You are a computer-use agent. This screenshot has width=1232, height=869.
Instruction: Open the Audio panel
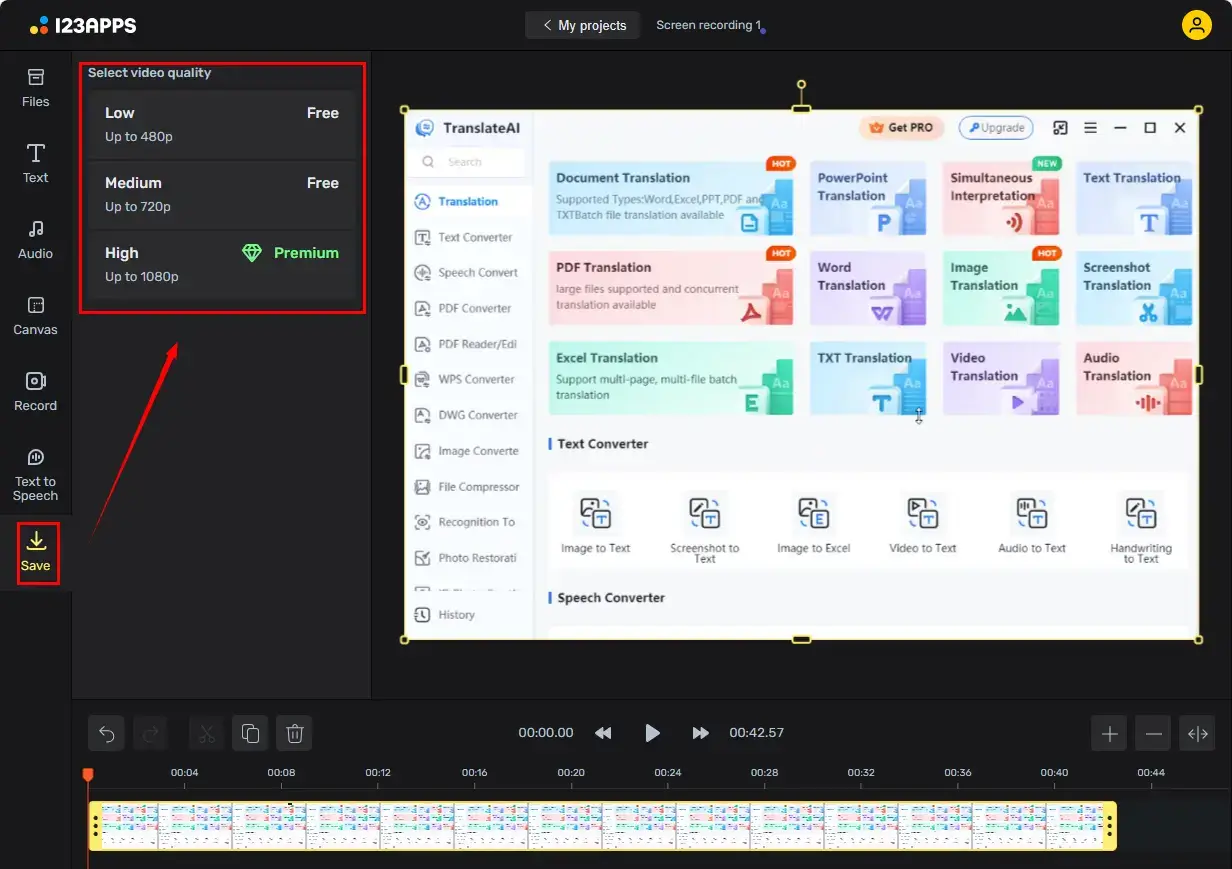pos(35,240)
